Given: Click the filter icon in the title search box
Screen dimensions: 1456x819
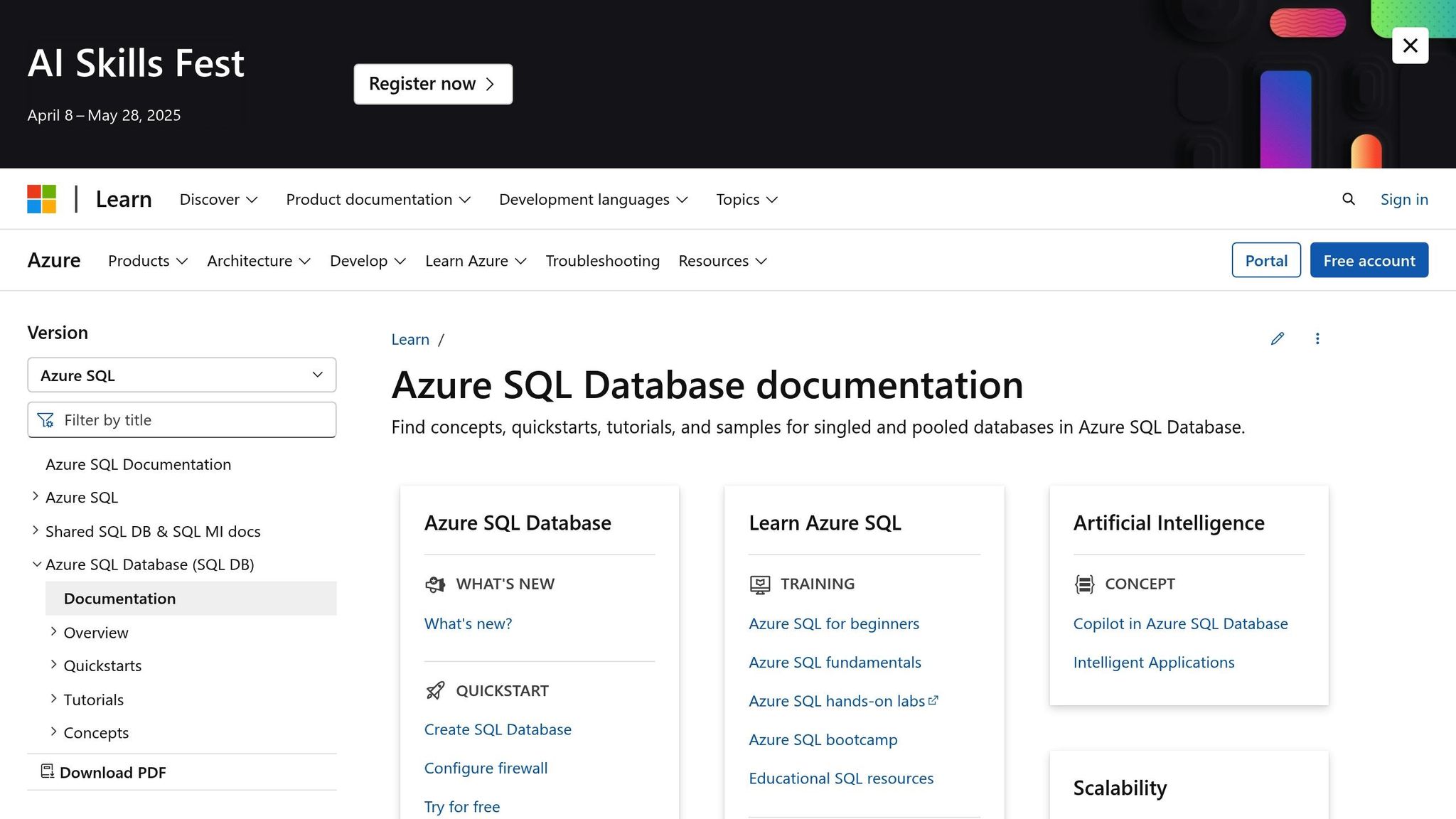Looking at the screenshot, I should 45,419.
